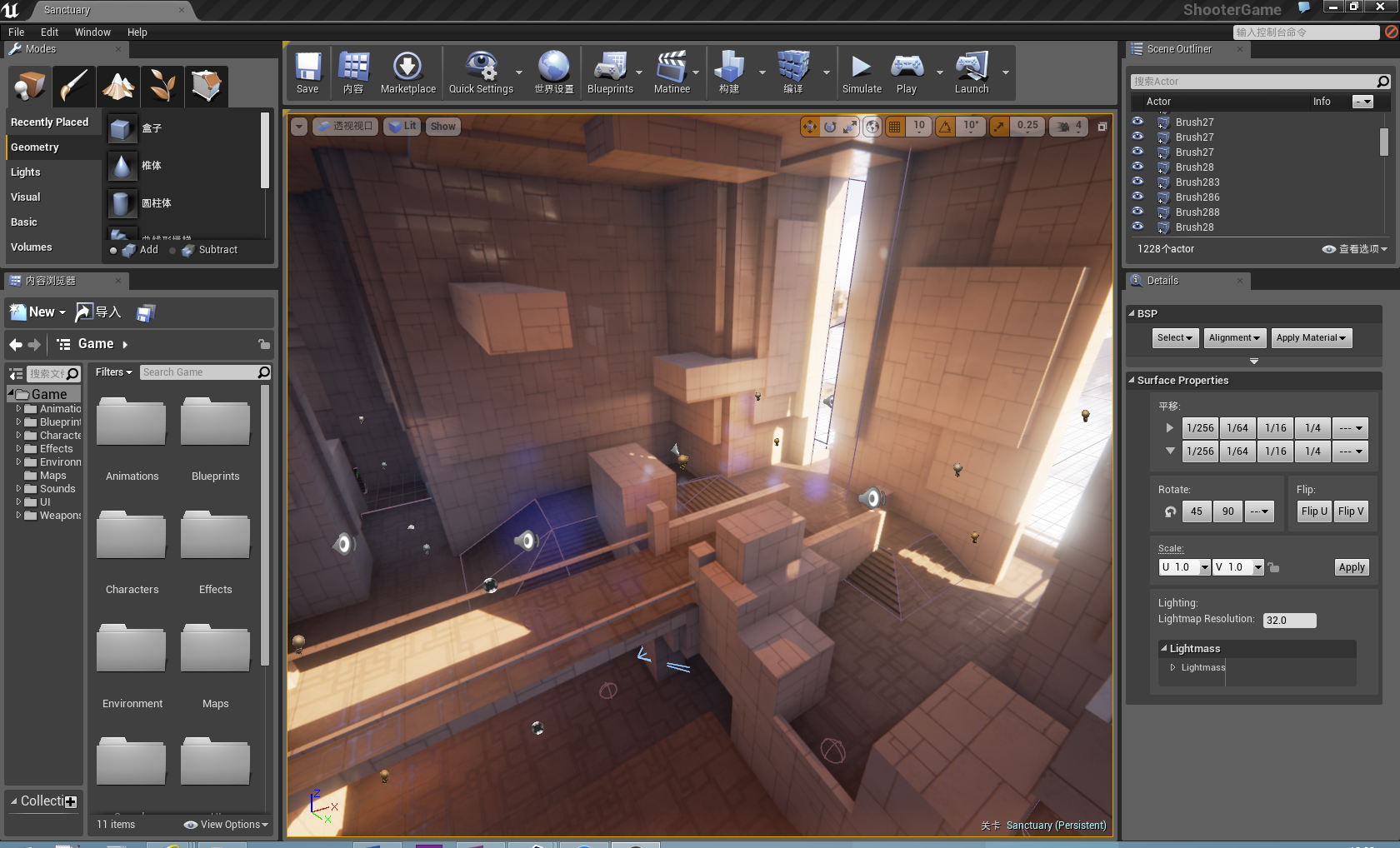Open the Window menu

[92, 32]
